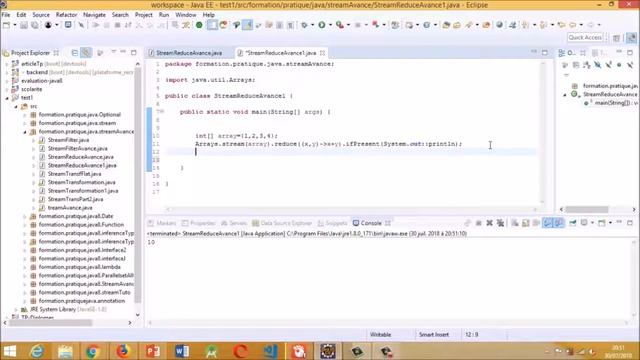Click the cursor position 12 : 9 in status bar
This screenshot has width=640, height=360.
click(x=471, y=335)
